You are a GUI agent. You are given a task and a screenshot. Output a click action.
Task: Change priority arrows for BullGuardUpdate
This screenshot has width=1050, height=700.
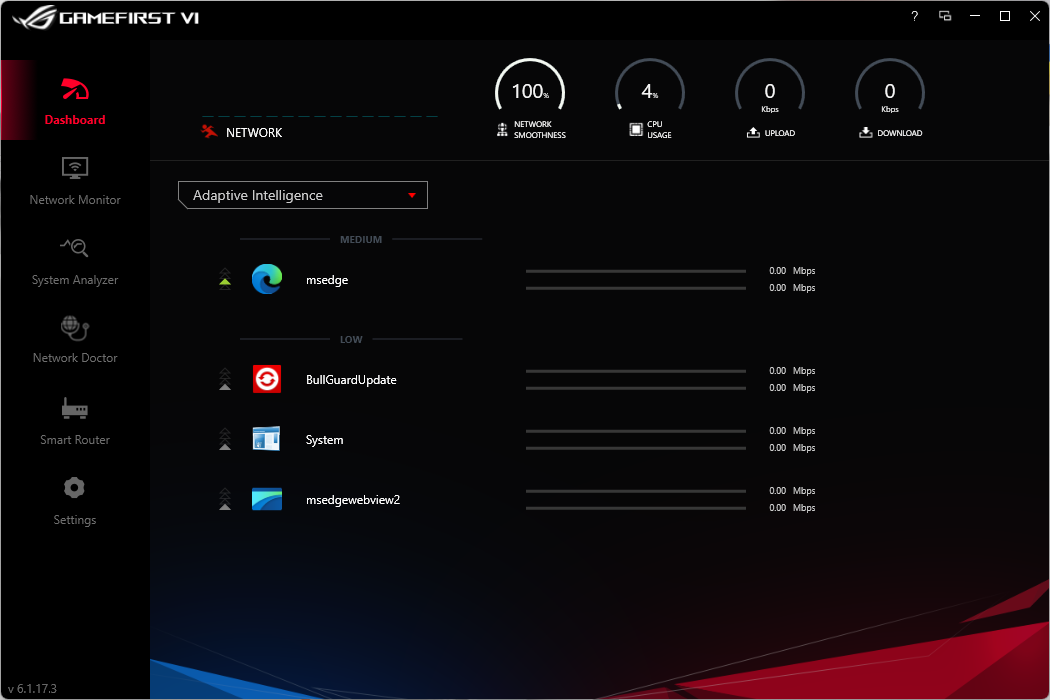click(x=225, y=379)
